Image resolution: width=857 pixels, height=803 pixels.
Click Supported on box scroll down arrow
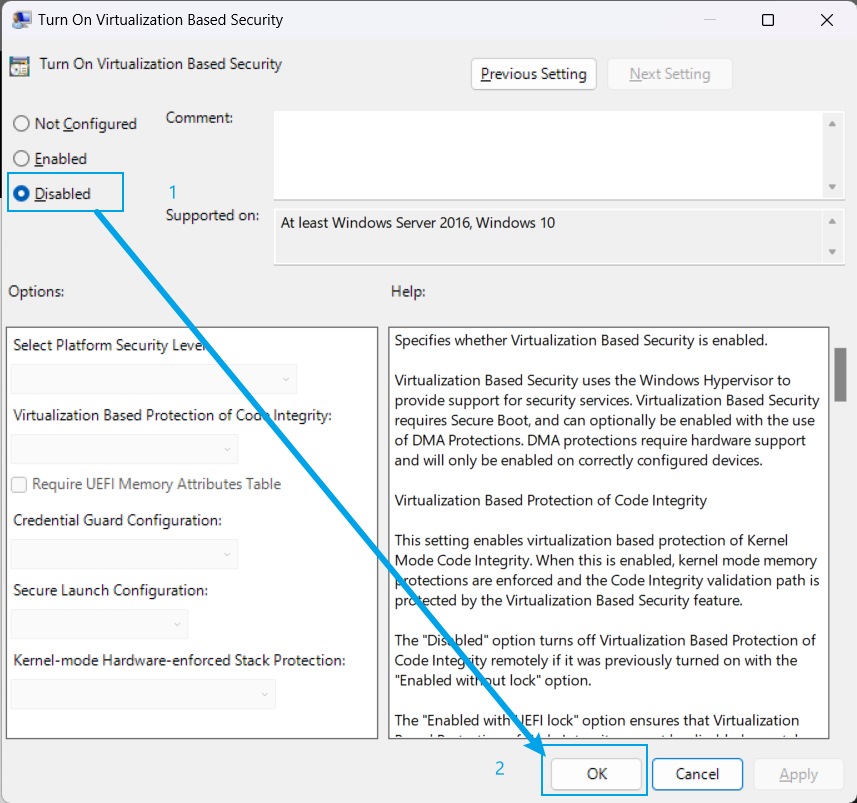(x=832, y=252)
